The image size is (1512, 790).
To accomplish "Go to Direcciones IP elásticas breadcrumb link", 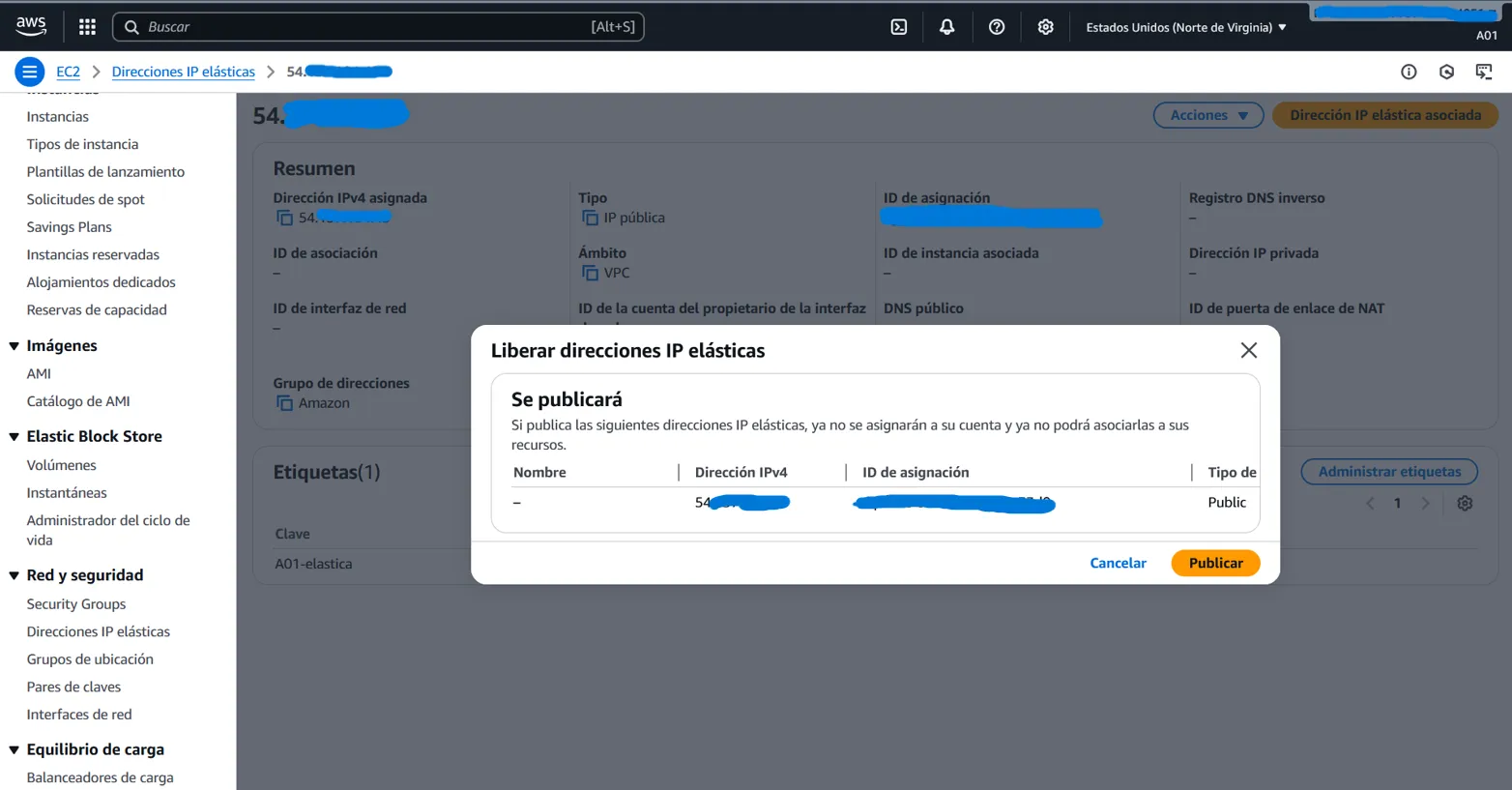I will click(183, 72).
